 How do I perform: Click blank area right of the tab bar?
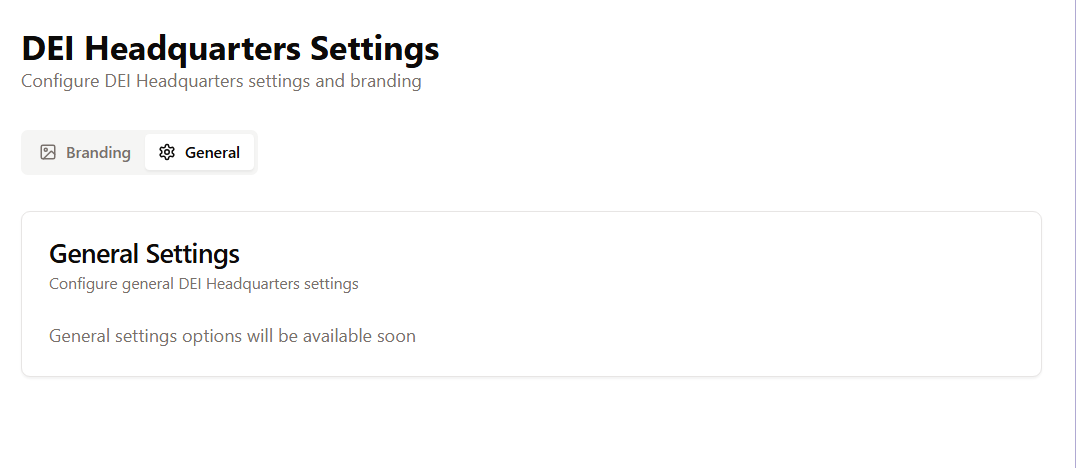[600, 153]
